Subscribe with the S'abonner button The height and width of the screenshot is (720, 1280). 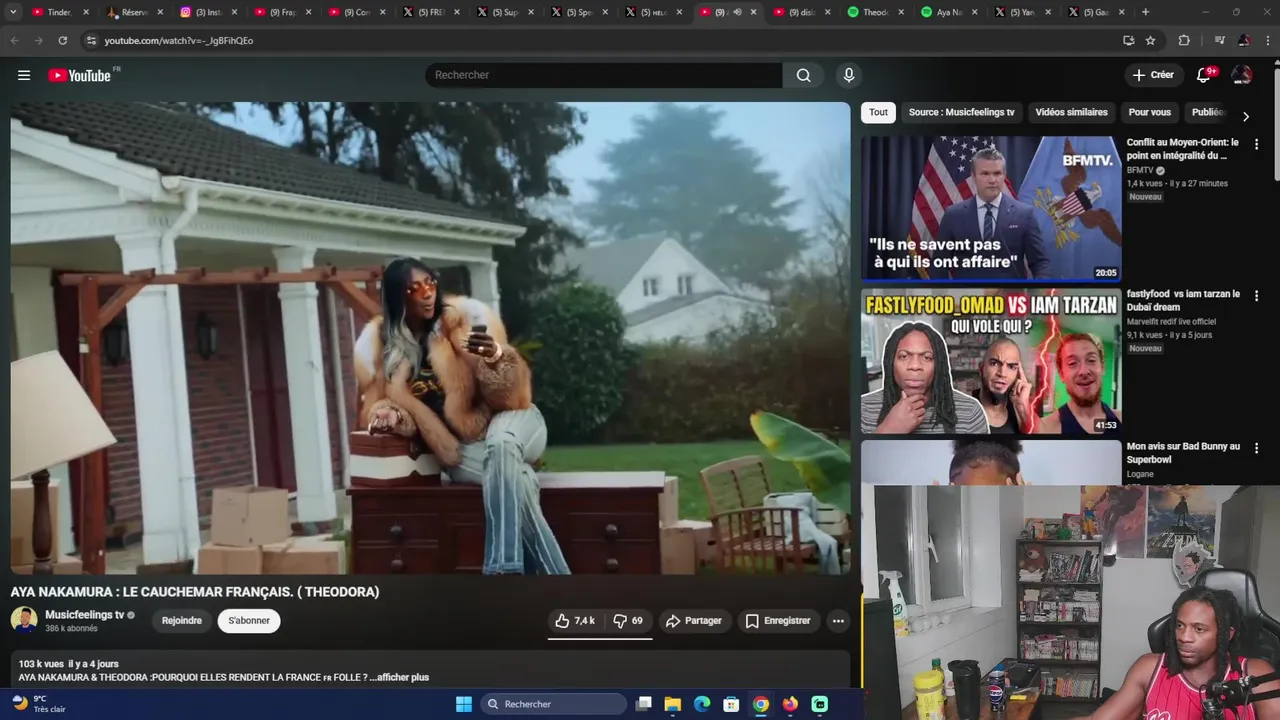click(249, 621)
